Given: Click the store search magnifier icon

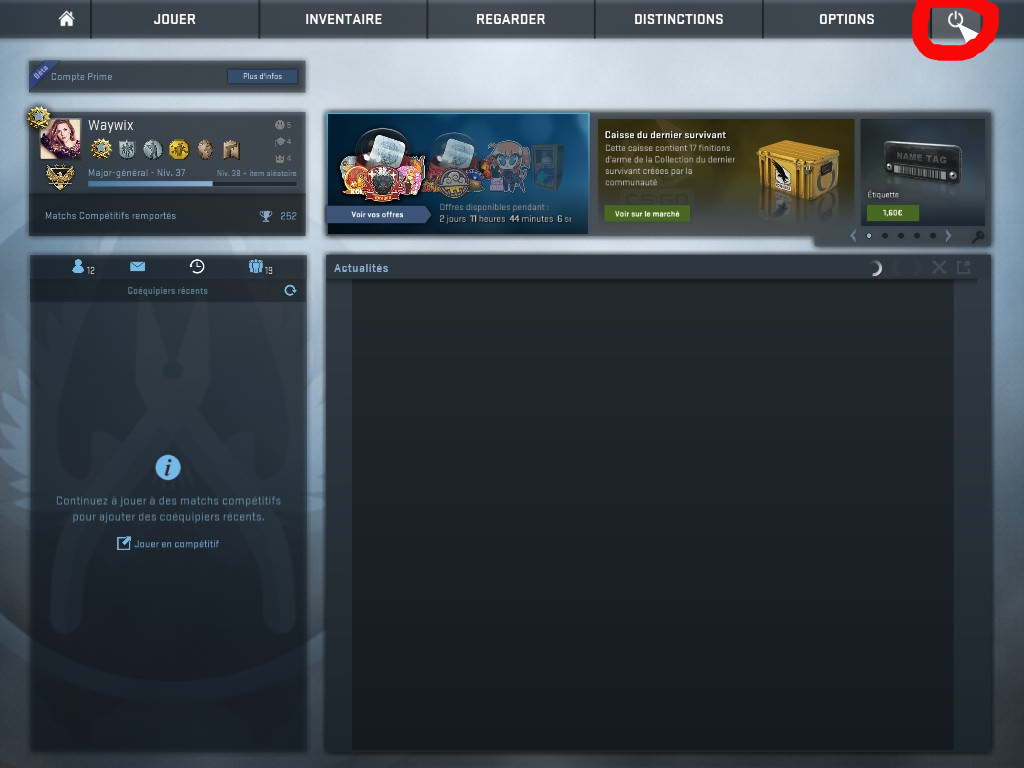Looking at the screenshot, I should [978, 236].
